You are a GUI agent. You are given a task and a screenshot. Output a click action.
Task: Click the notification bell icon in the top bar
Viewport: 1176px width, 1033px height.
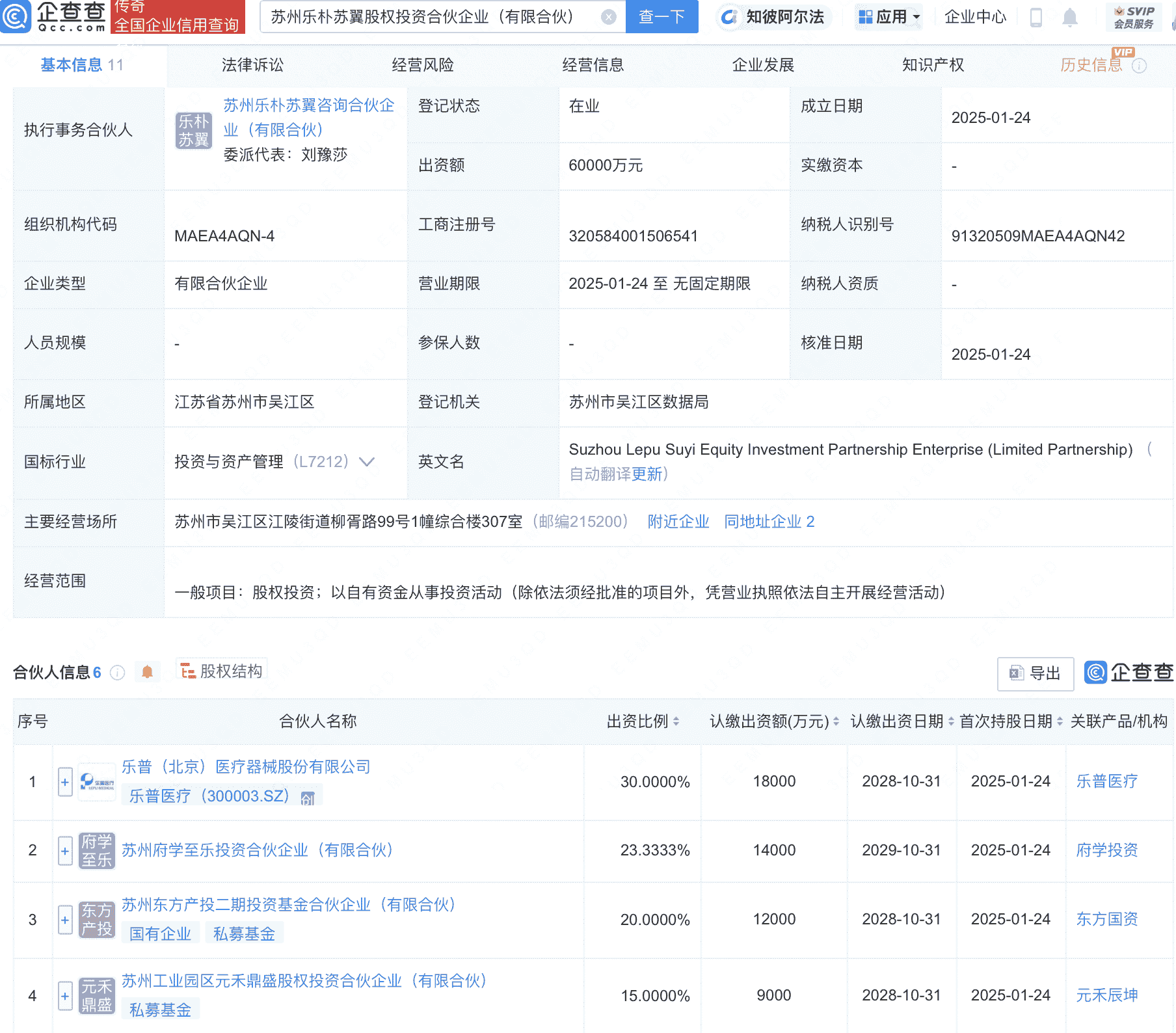(x=1068, y=17)
